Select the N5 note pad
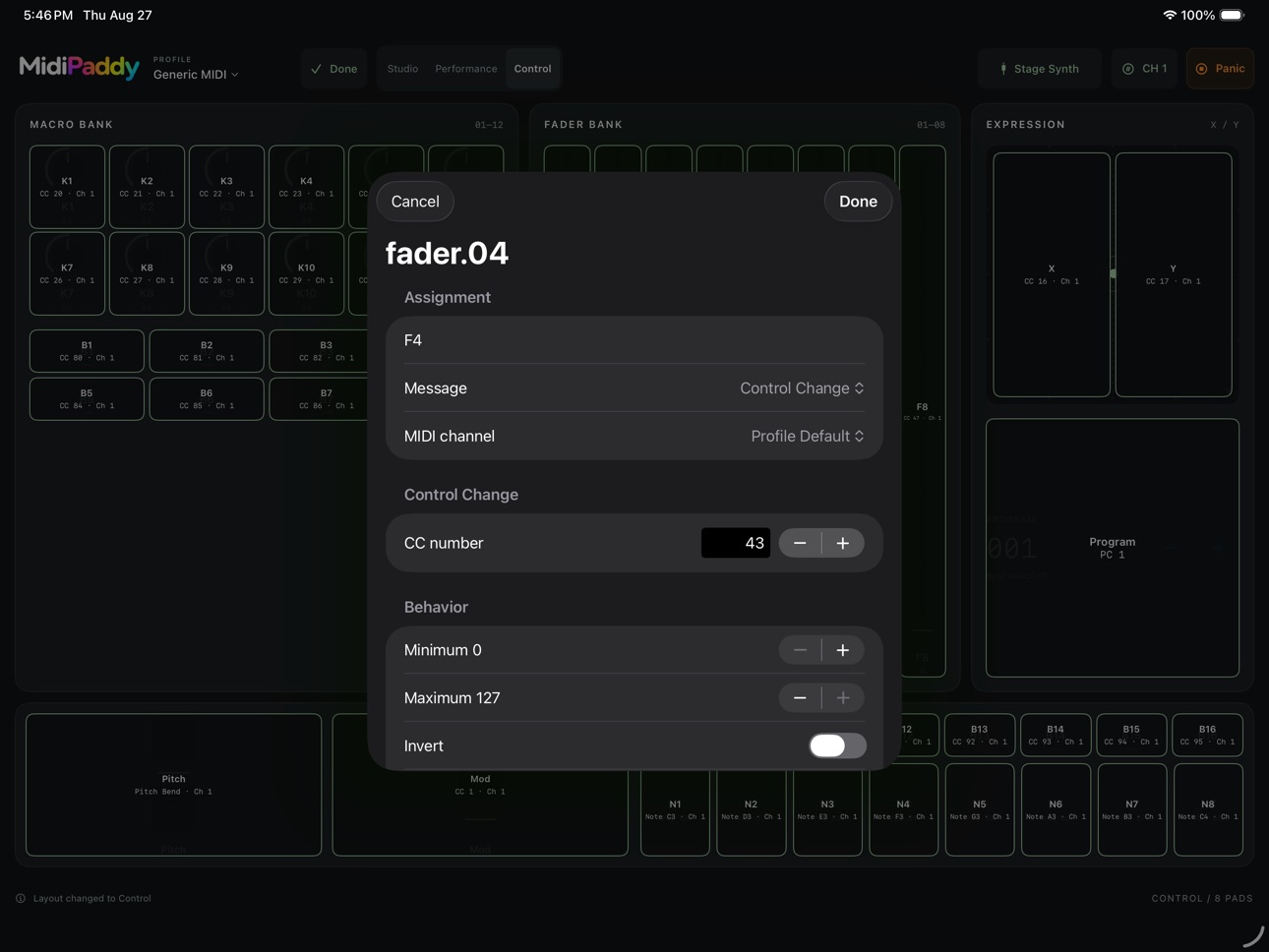1269x952 pixels. pyautogui.click(x=979, y=809)
